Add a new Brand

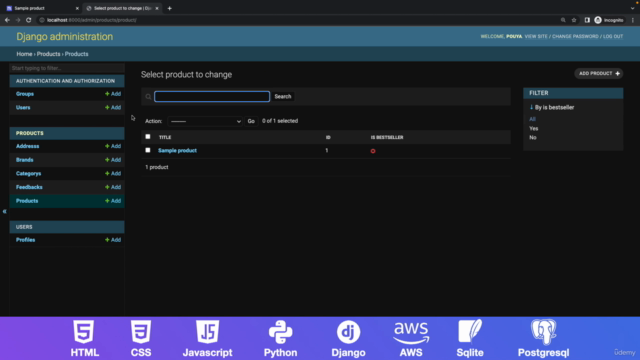point(113,160)
